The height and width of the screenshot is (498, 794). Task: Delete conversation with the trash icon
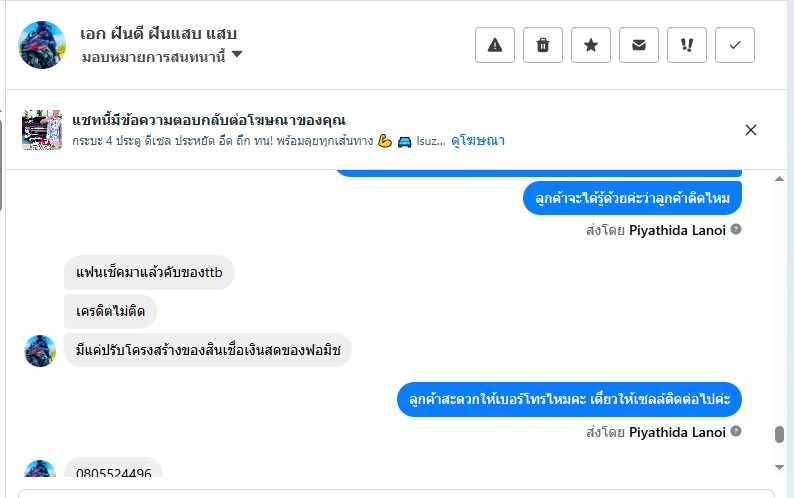[543, 45]
